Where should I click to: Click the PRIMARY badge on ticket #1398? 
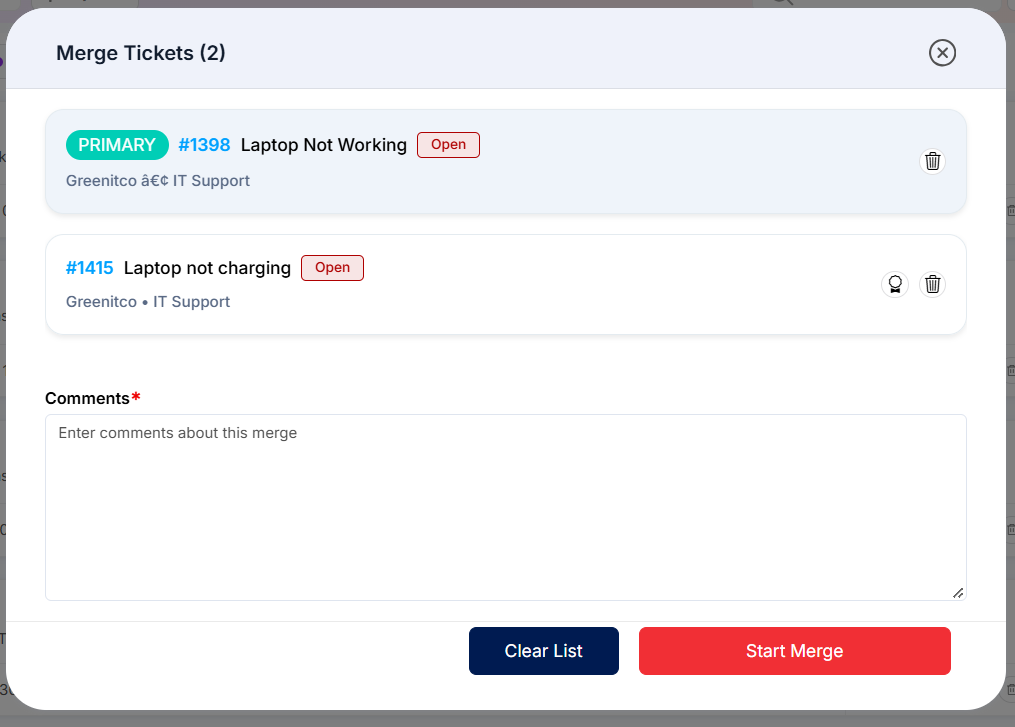tap(117, 145)
